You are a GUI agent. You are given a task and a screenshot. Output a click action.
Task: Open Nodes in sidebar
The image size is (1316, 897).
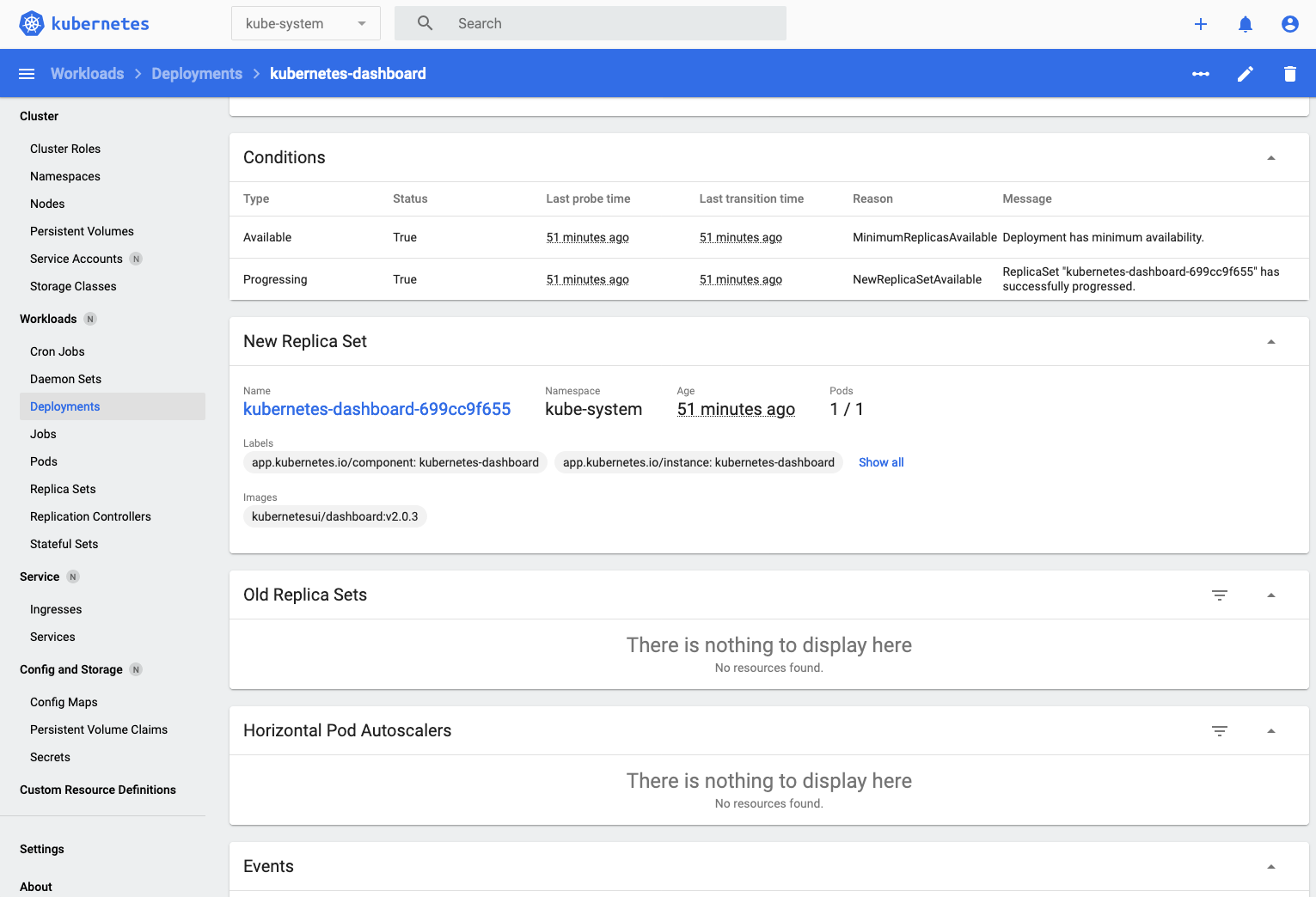pyautogui.click(x=47, y=204)
